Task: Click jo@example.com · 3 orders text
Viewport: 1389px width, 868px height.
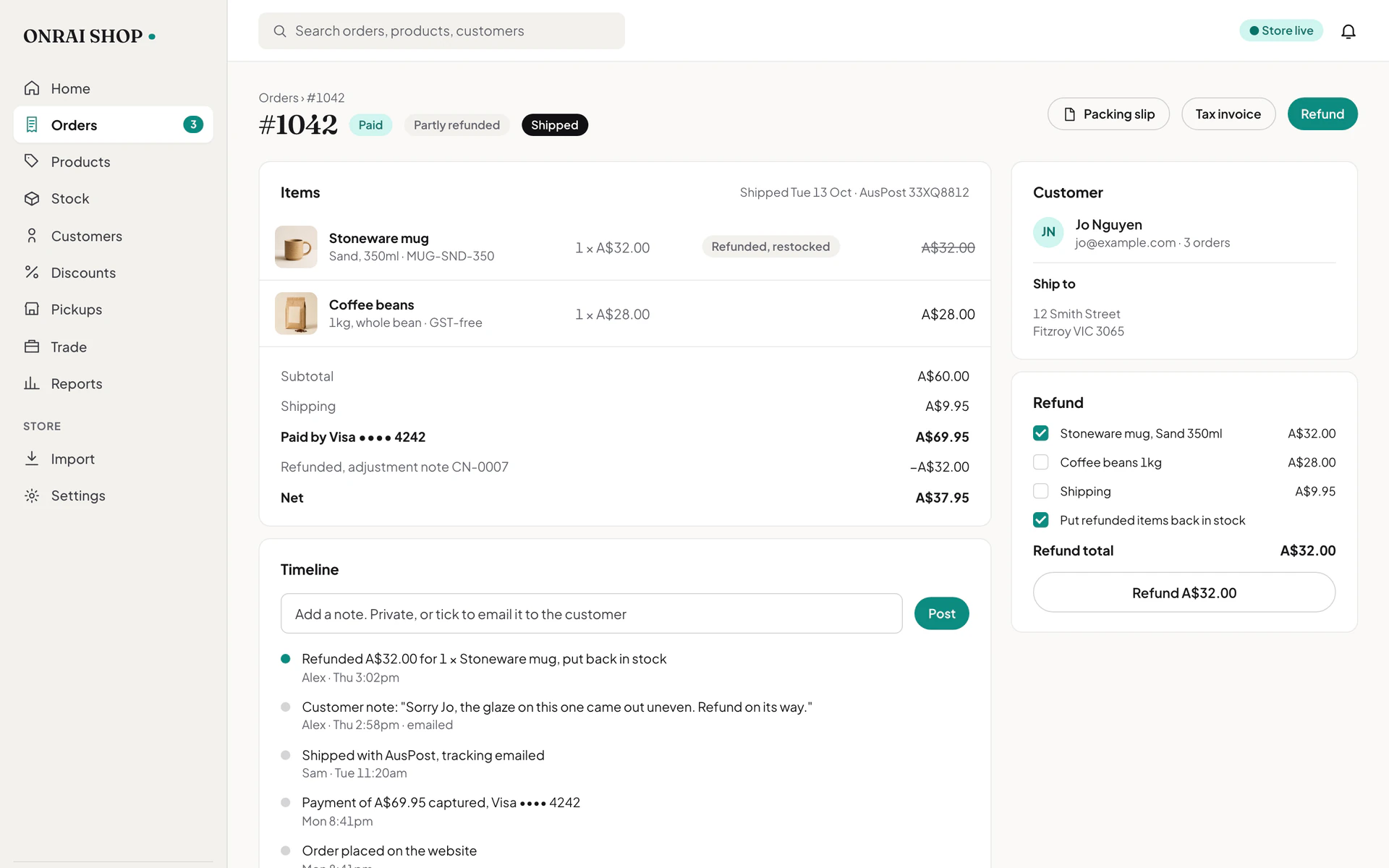Action: pyautogui.click(x=1152, y=243)
